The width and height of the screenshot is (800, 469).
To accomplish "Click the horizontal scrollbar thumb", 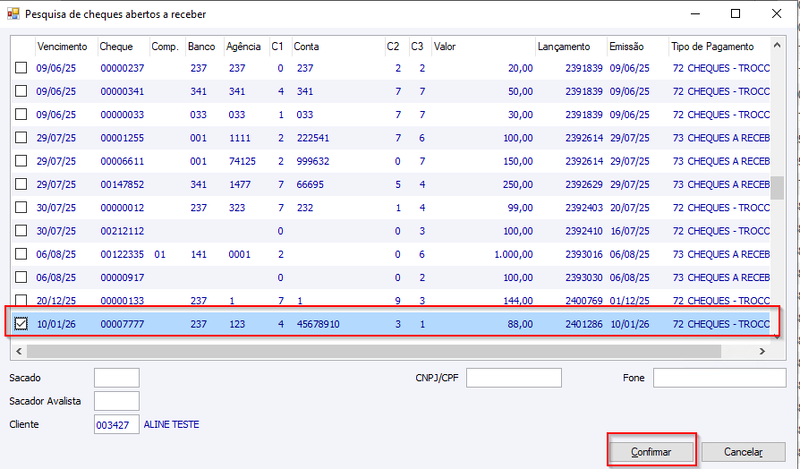I will (x=374, y=351).
